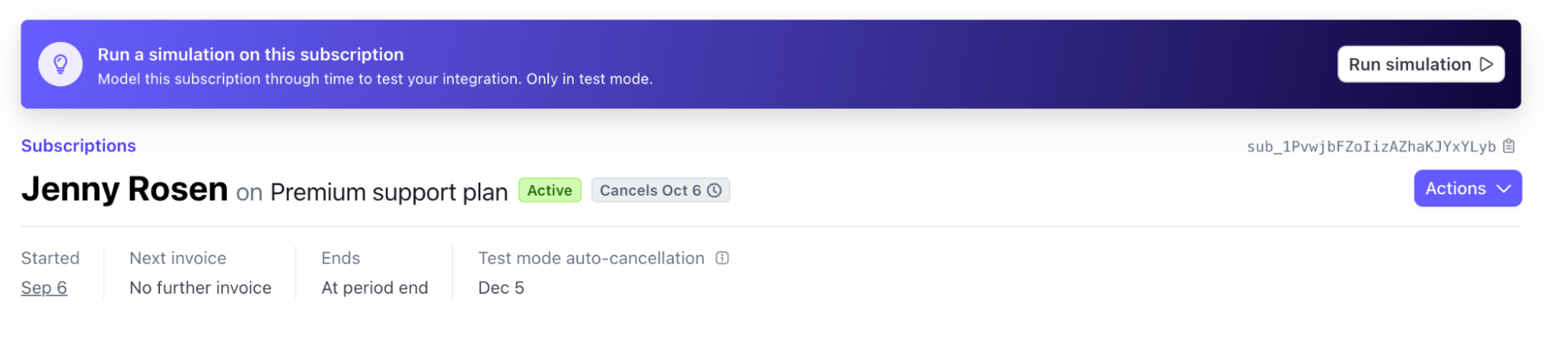Screen dimensions: 1568x337
Task: Open the Actions dropdown menu
Action: (x=1468, y=189)
